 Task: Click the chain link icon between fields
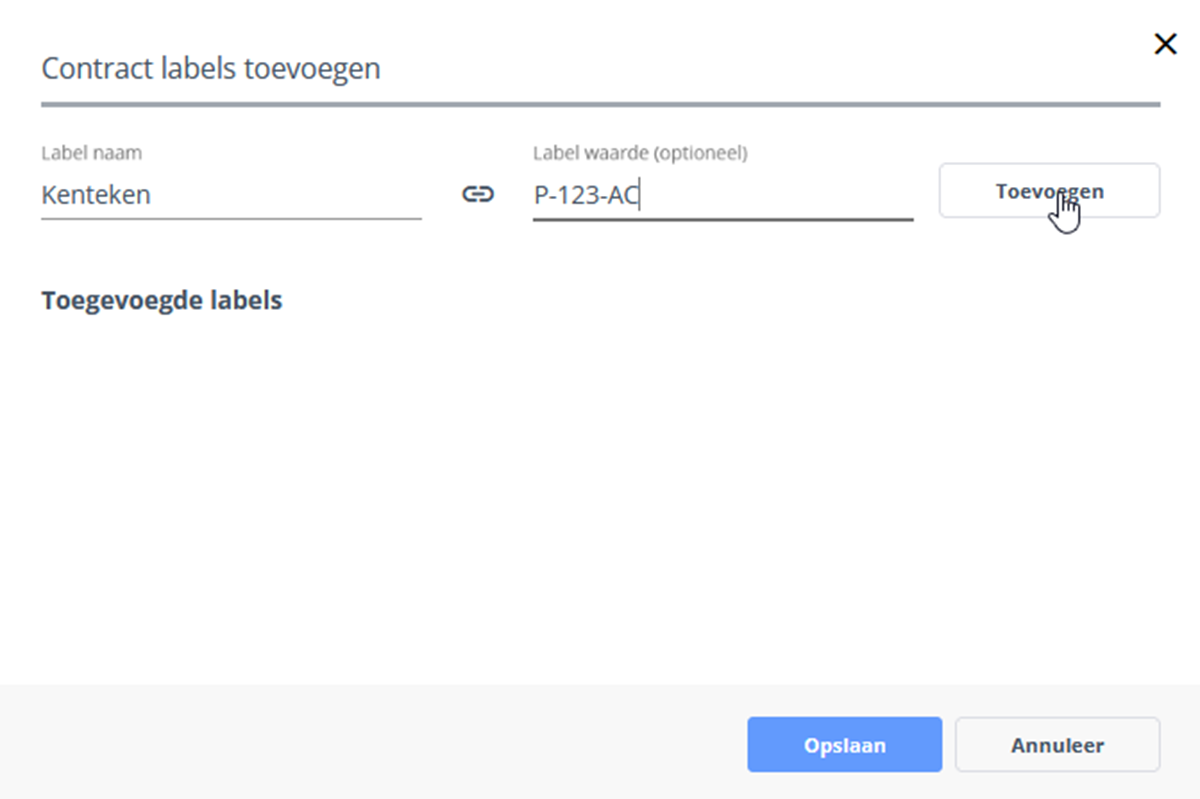tap(477, 195)
